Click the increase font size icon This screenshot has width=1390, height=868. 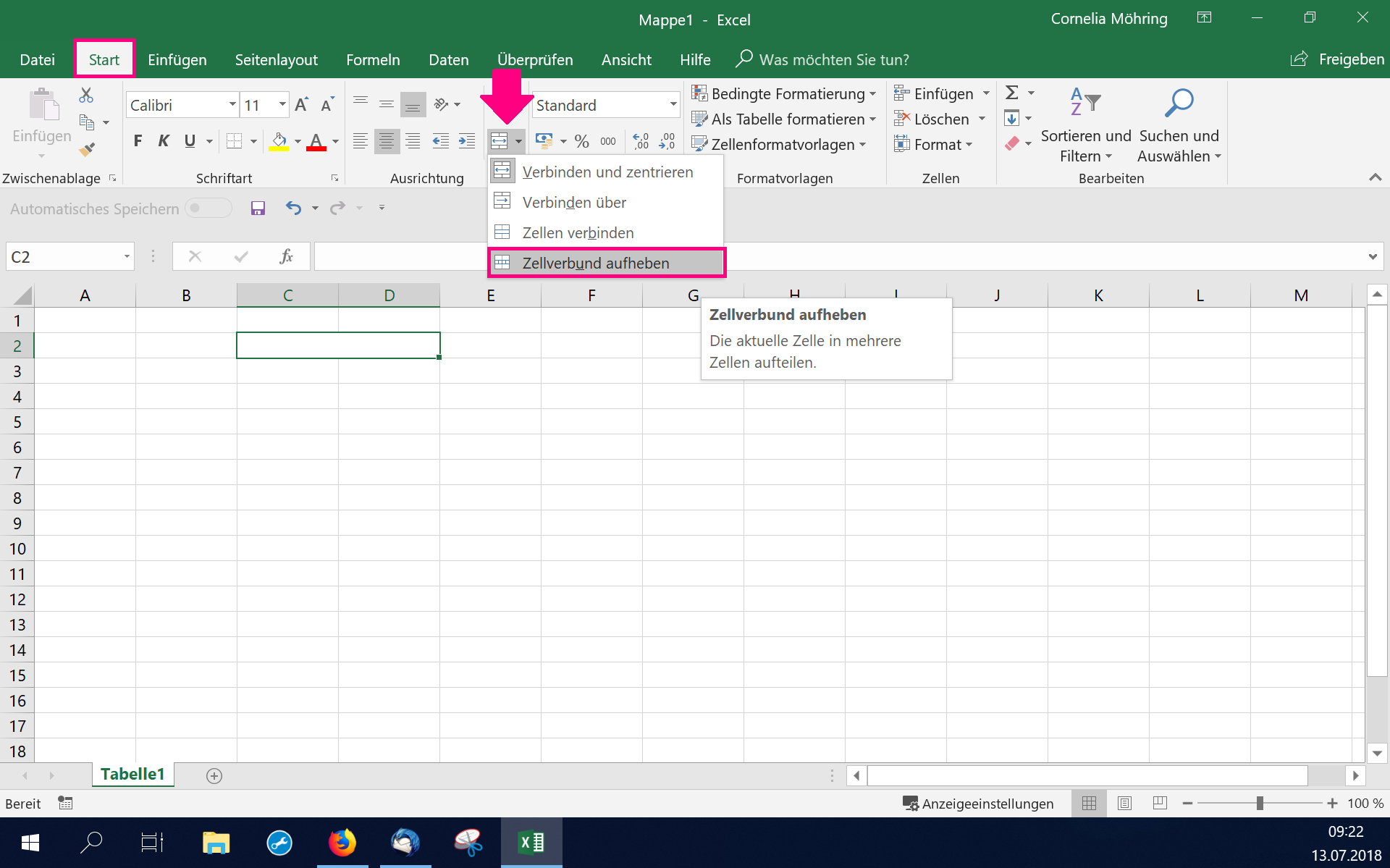click(301, 105)
